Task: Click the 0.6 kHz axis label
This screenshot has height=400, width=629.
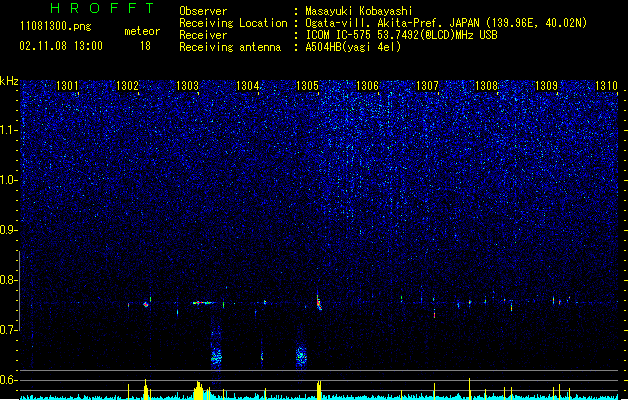Action: [9, 380]
